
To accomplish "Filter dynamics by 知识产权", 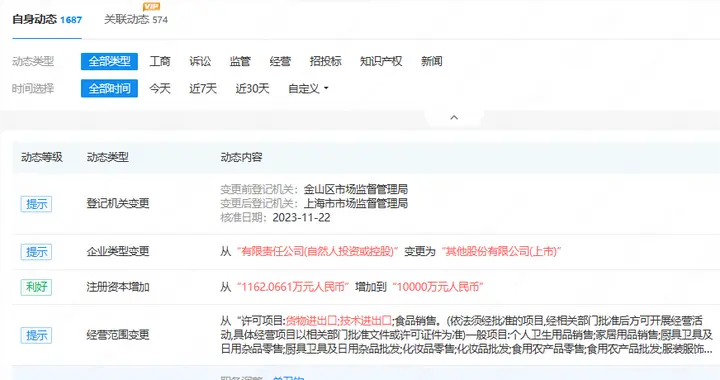I will [381, 61].
